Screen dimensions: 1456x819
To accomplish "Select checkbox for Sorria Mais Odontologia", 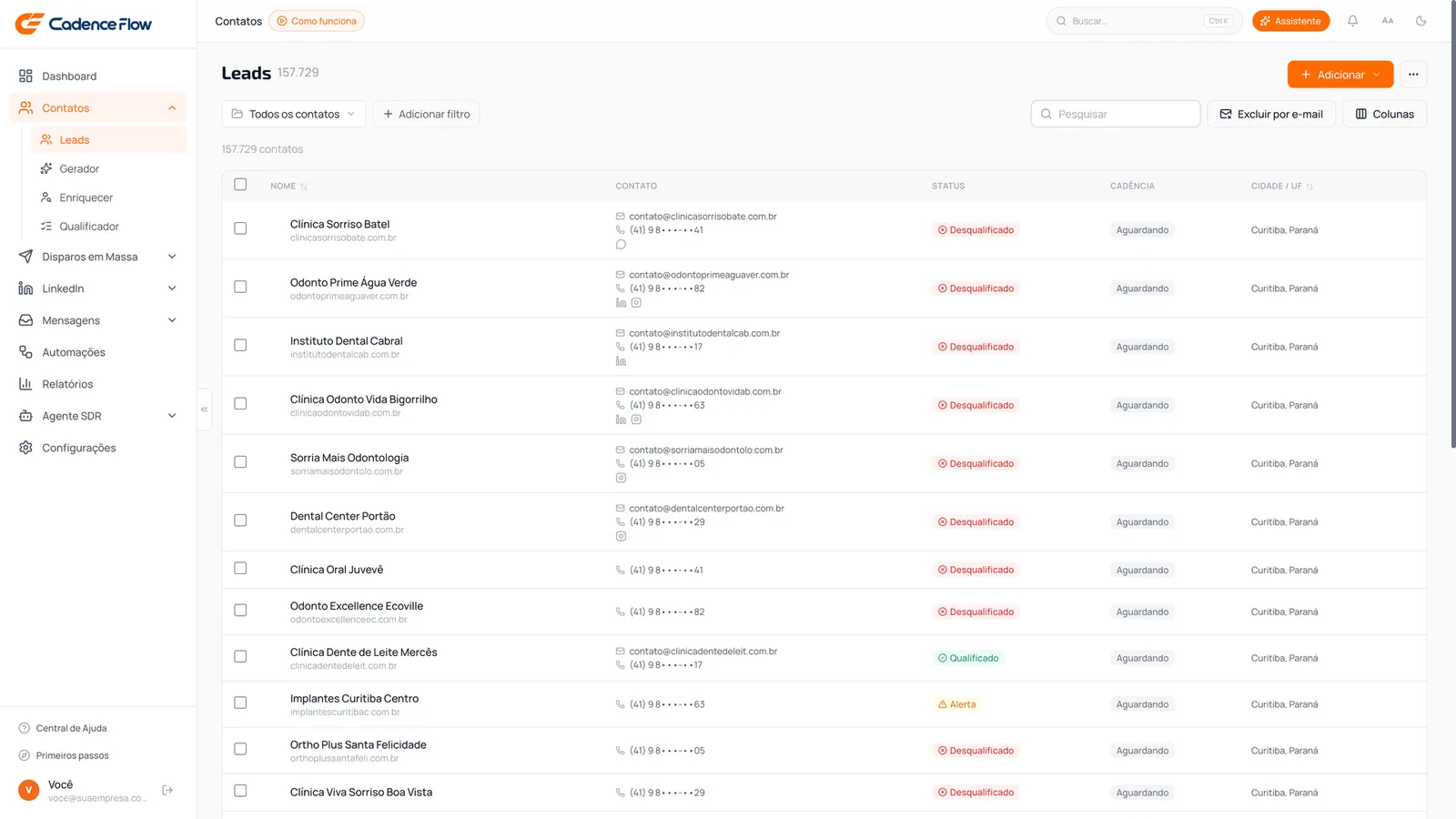I will pos(240,462).
